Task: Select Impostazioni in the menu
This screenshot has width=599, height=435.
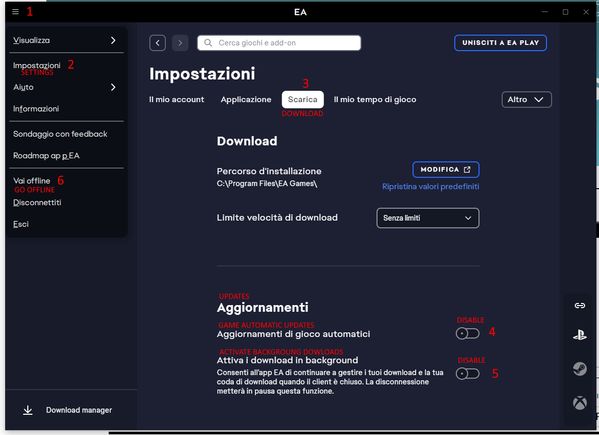Action: point(37,65)
